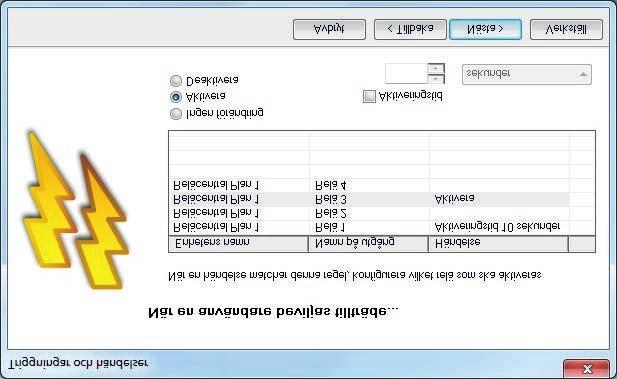Sort by Enhetens namn column header
Image resolution: width=617 pixels, height=379 pixels.
point(238,244)
